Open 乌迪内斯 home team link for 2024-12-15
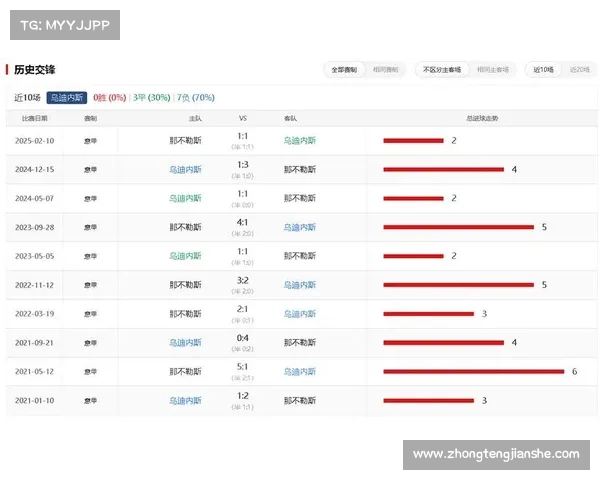This screenshot has width=600, height=480. [x=185, y=170]
